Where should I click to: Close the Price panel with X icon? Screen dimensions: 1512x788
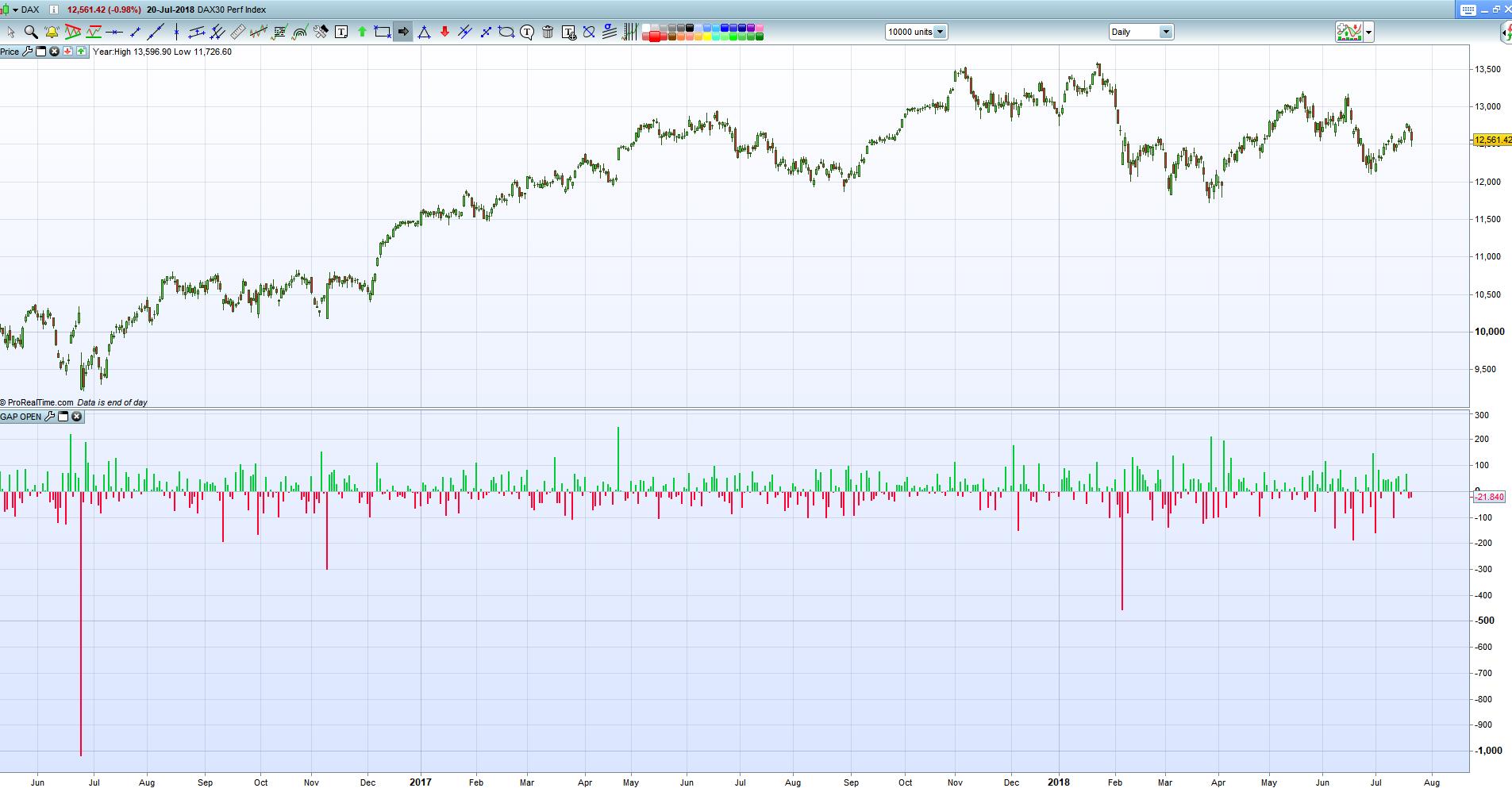pos(54,52)
